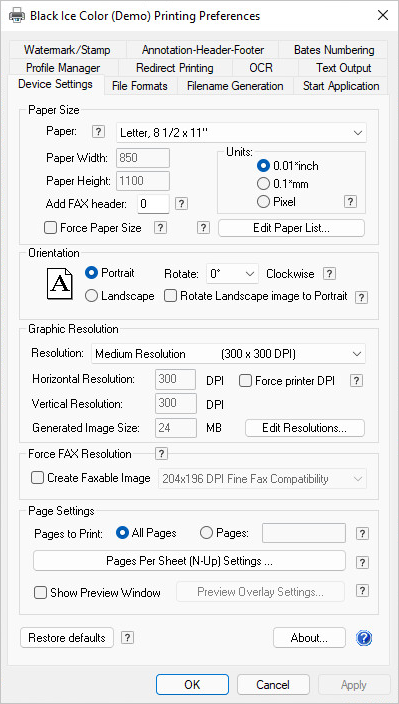Click Edit Paper List button
Viewport: 399px width, 704px height.
(x=292, y=228)
